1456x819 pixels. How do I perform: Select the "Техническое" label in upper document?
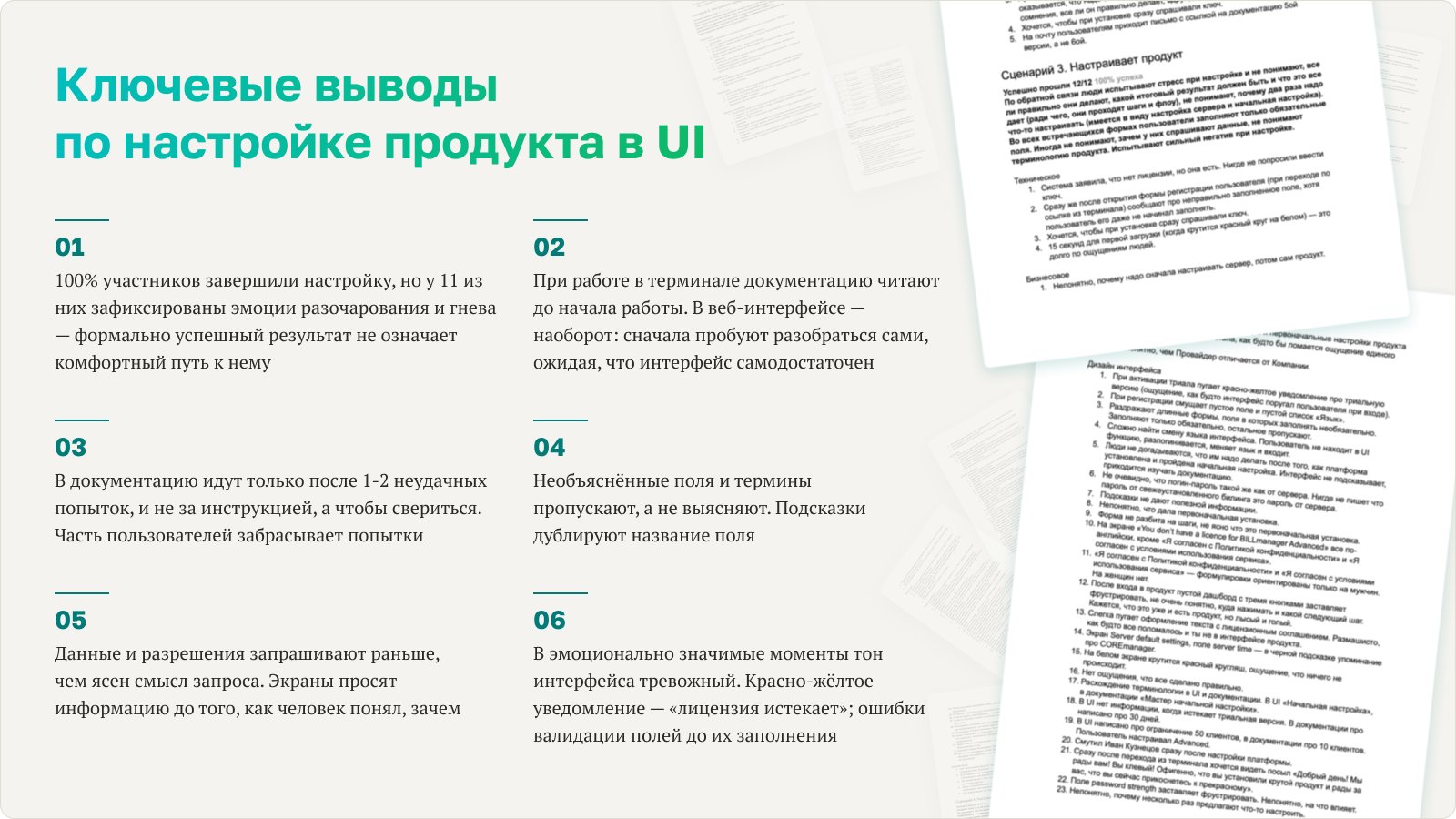pos(1037,178)
